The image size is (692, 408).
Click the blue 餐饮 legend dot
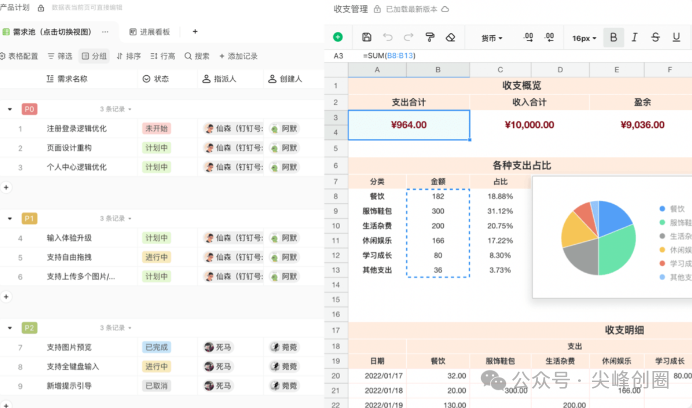pyautogui.click(x=662, y=209)
